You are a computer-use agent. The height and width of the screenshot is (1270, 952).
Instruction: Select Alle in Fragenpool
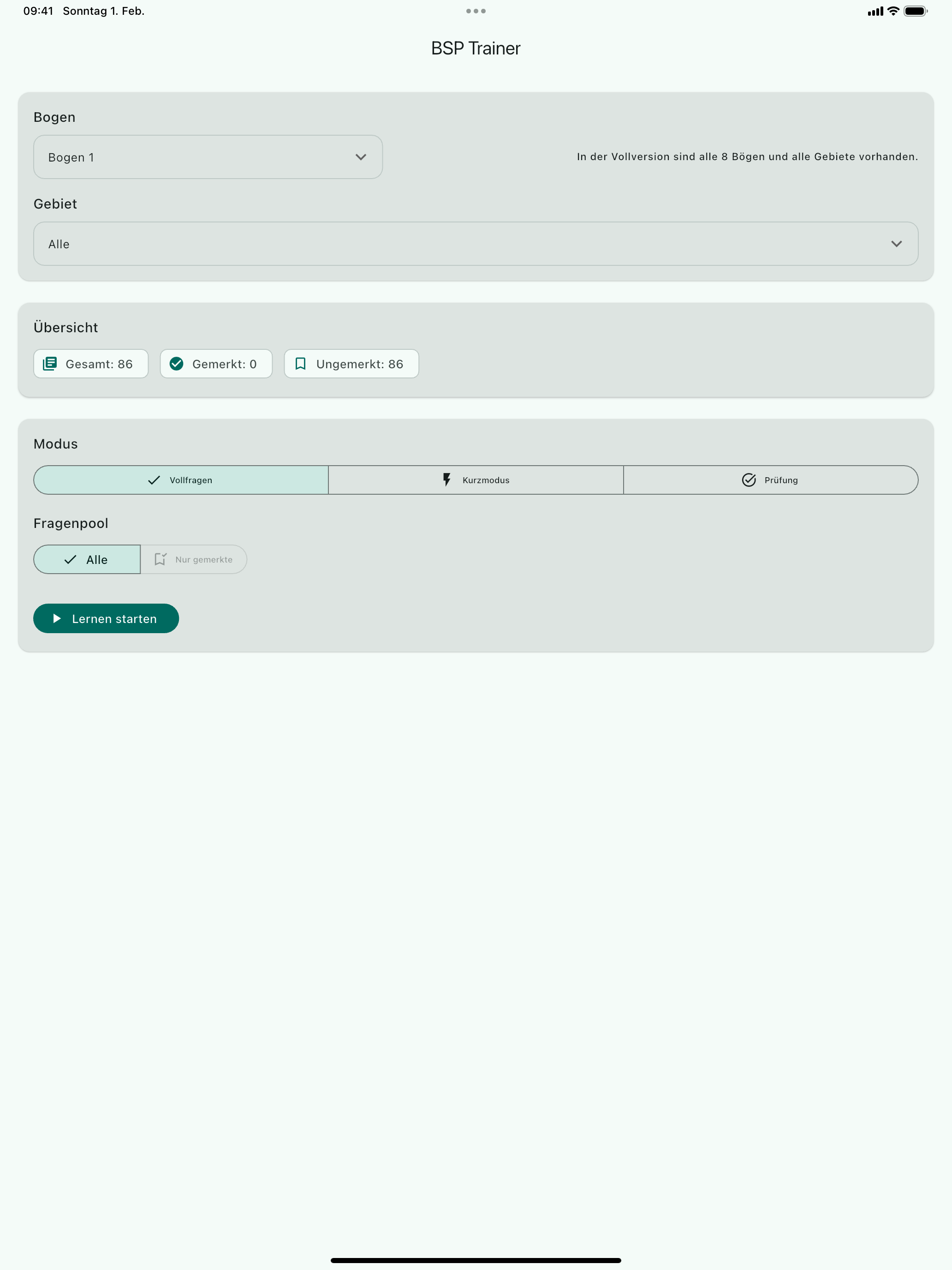coord(87,559)
